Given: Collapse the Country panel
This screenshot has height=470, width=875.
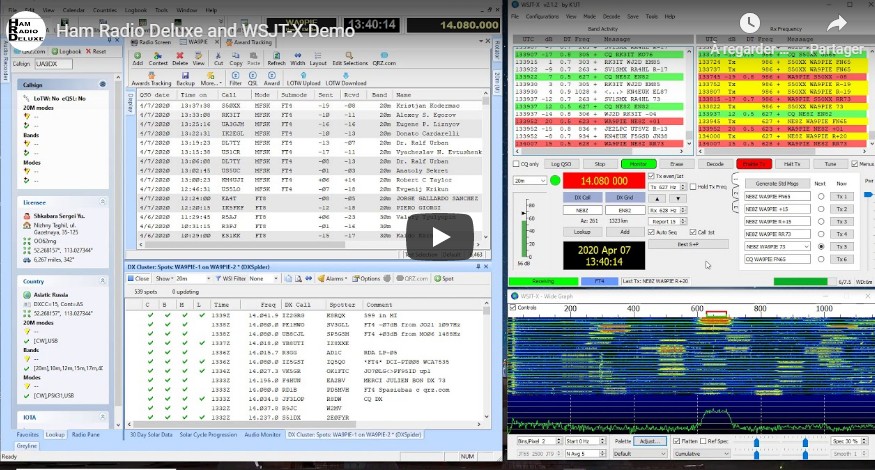Looking at the screenshot, I should [103, 281].
